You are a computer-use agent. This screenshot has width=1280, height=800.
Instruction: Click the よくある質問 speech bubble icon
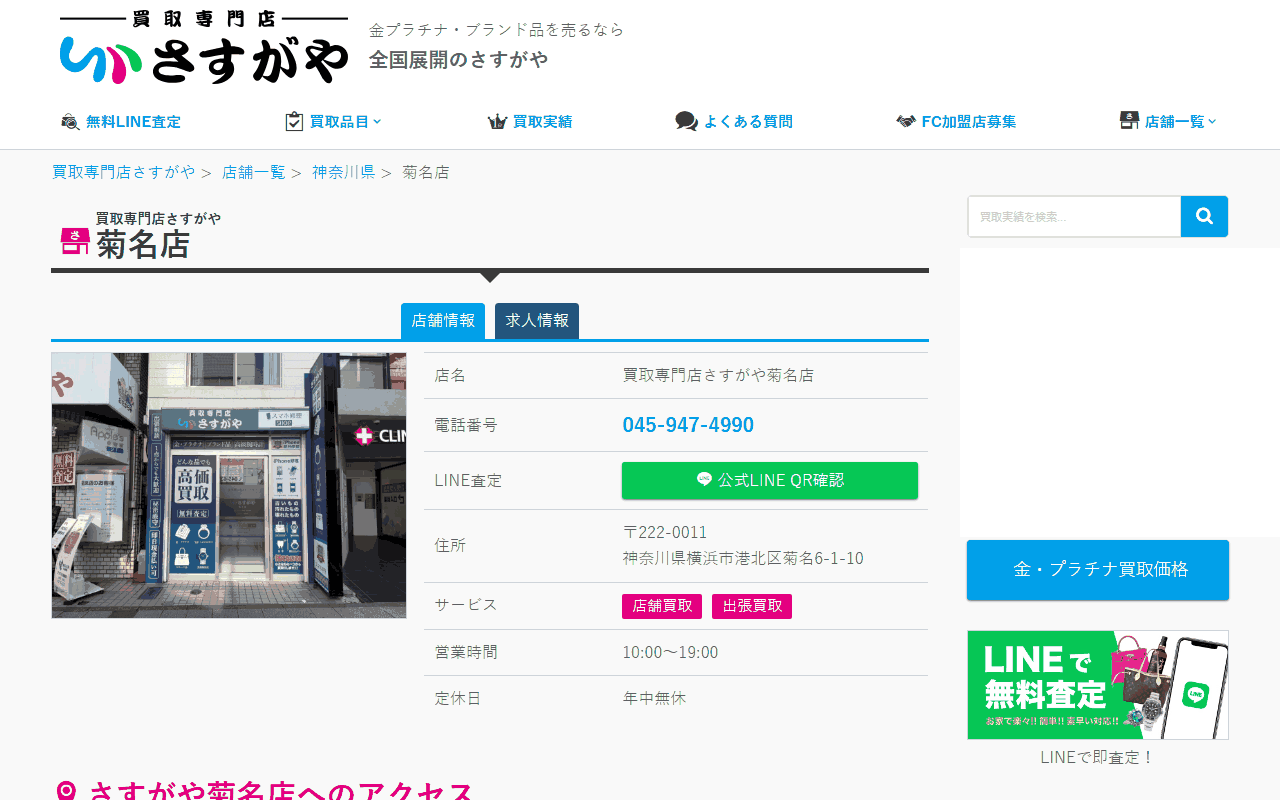tap(686, 122)
